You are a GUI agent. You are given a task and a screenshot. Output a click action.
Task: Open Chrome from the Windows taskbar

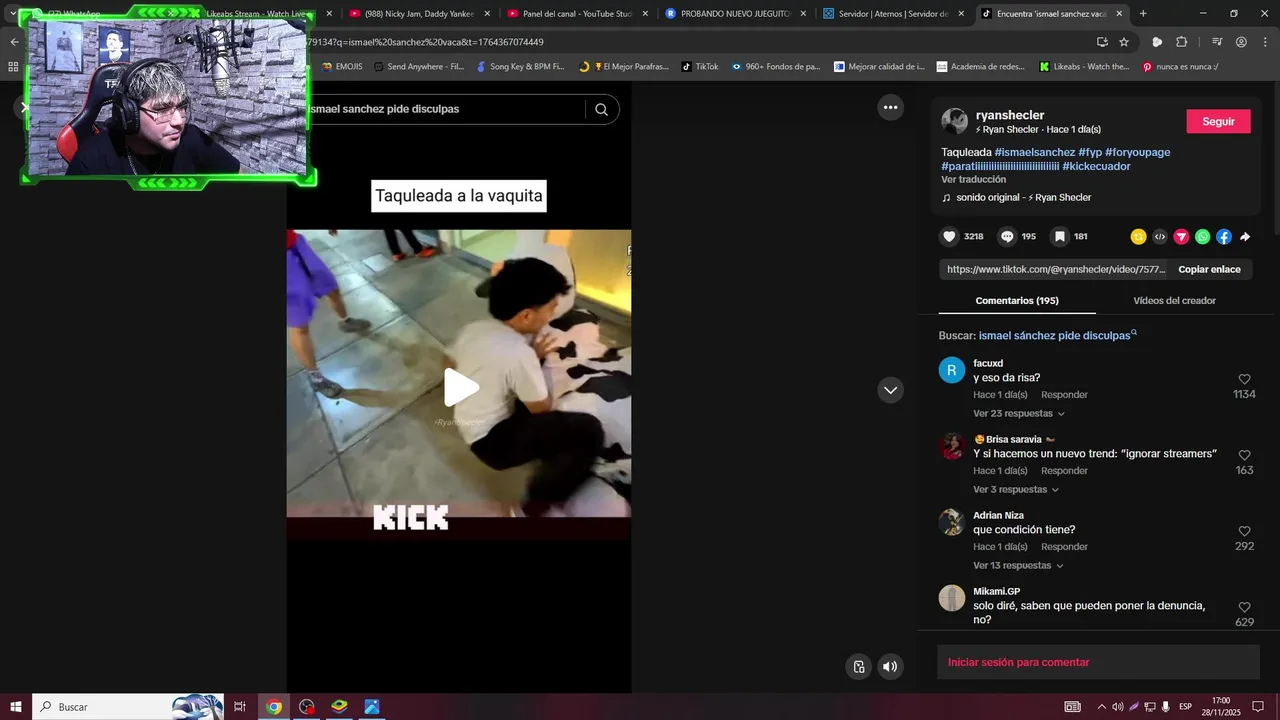pos(273,707)
